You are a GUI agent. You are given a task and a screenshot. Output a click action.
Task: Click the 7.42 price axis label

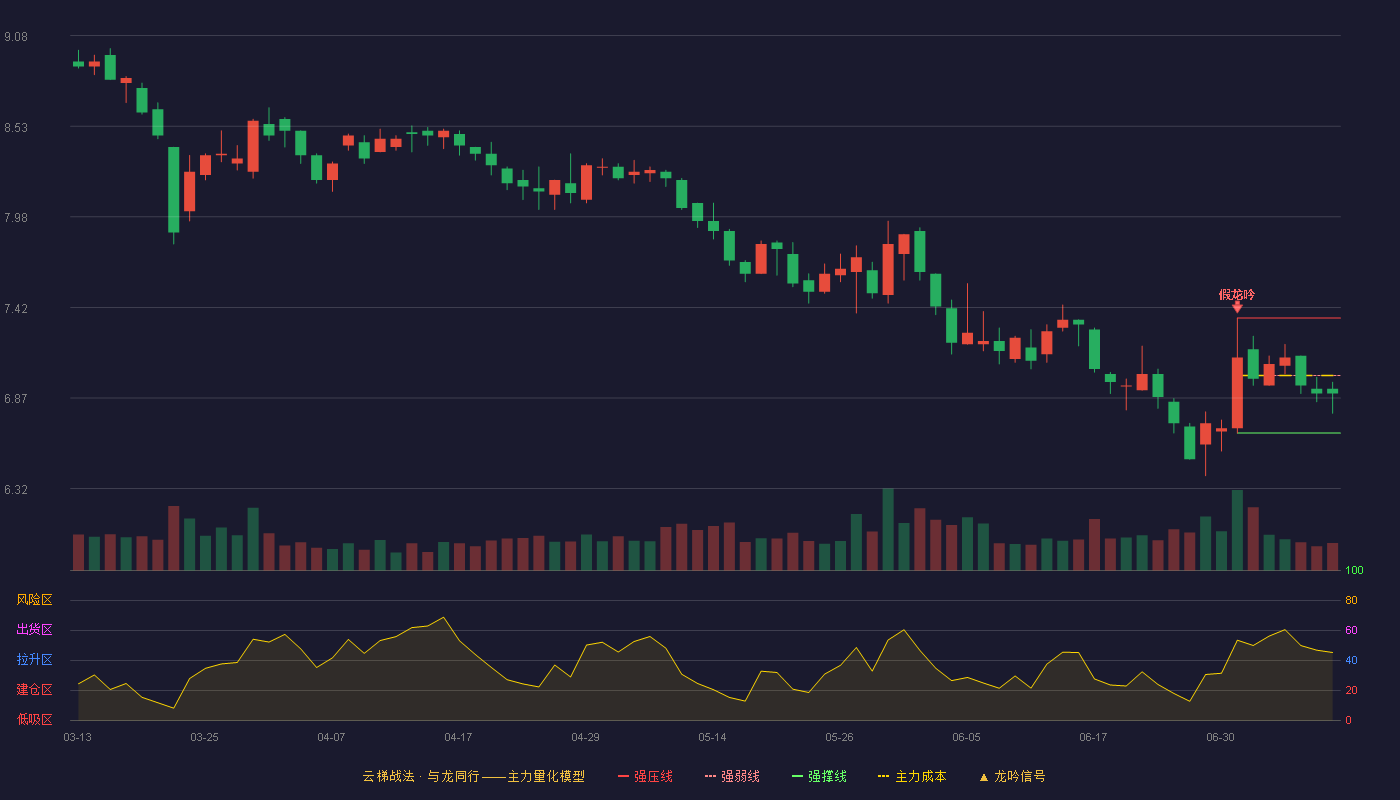click(x=16, y=309)
